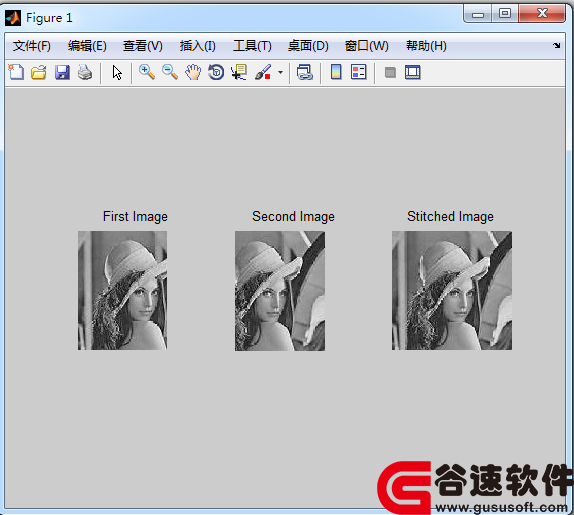Image resolution: width=574 pixels, height=515 pixels.
Task: Click the dock figure arrow at menu bar right
Action: click(557, 46)
